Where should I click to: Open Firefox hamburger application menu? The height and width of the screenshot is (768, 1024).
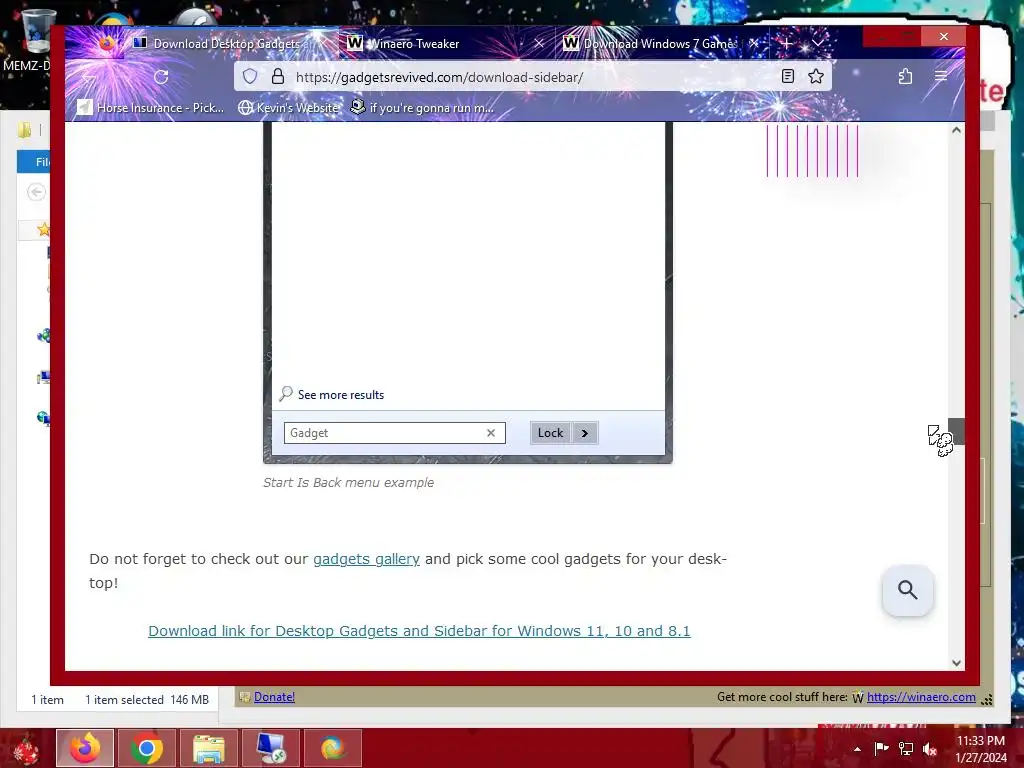point(940,76)
